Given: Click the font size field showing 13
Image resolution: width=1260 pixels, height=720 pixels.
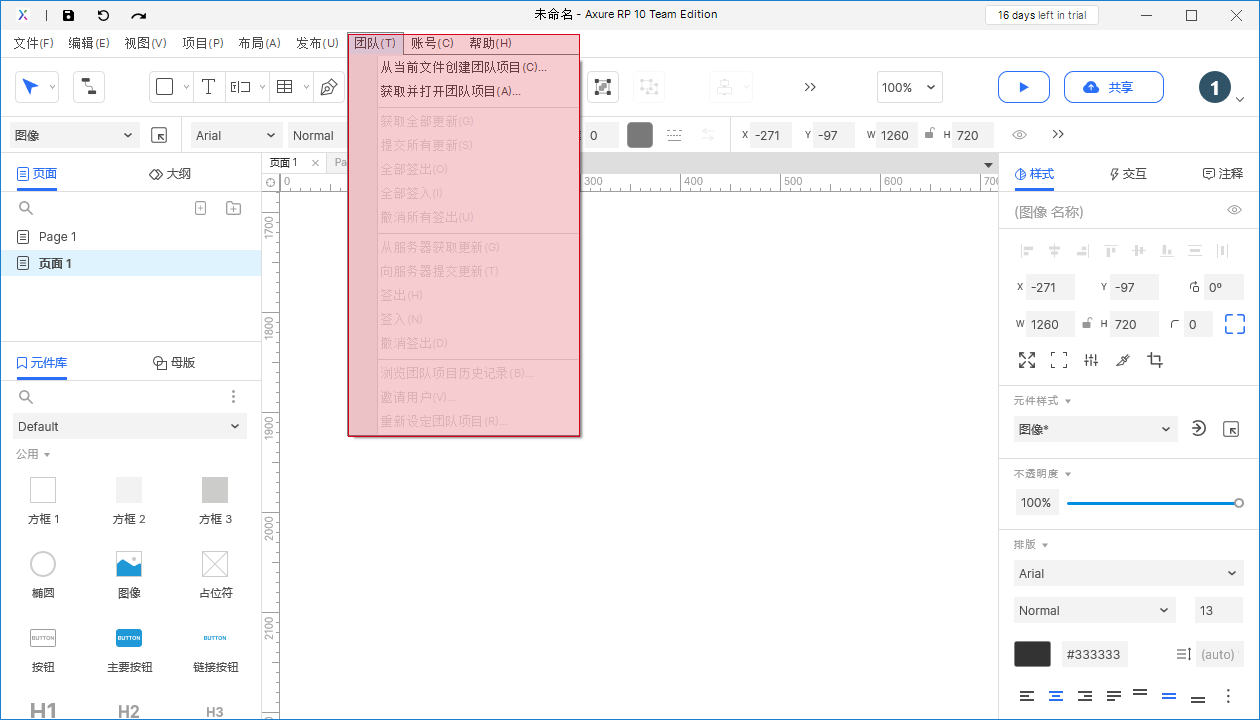Looking at the screenshot, I should [x=1220, y=610].
